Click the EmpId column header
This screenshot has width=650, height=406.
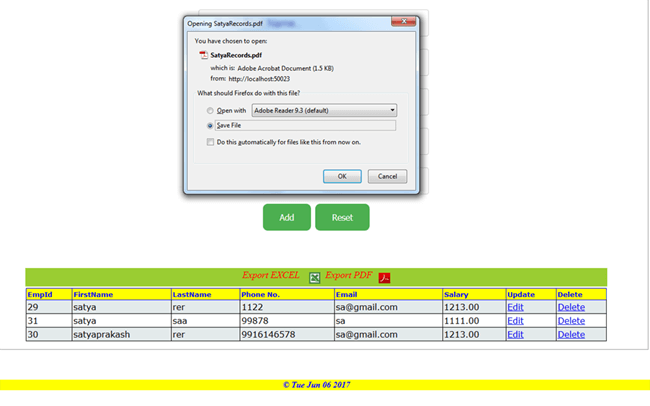pyautogui.click(x=49, y=294)
